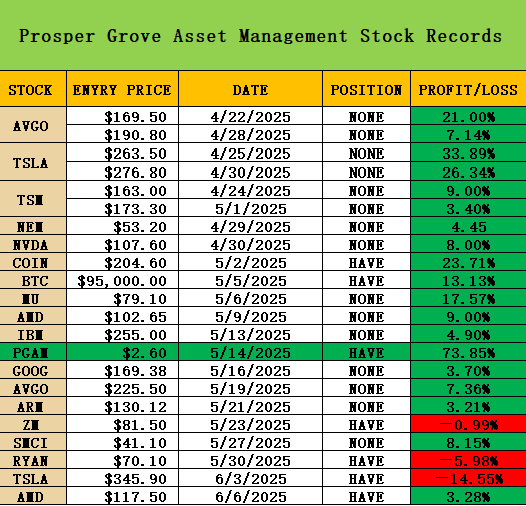The height and width of the screenshot is (506, 526).
Task: Select the PGAM stock cell
Action: click(33, 352)
